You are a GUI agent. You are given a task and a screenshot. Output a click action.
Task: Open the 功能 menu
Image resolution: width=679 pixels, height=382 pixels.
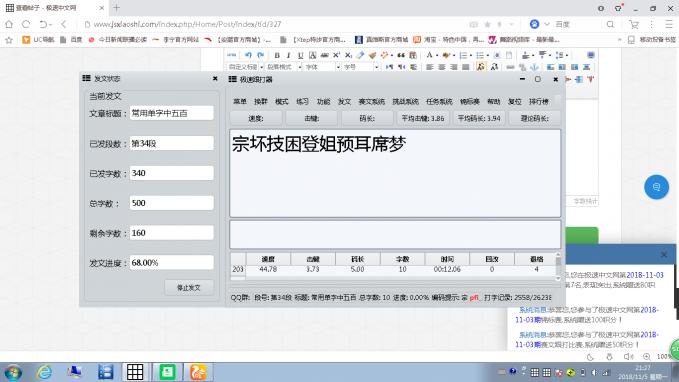tap(323, 101)
